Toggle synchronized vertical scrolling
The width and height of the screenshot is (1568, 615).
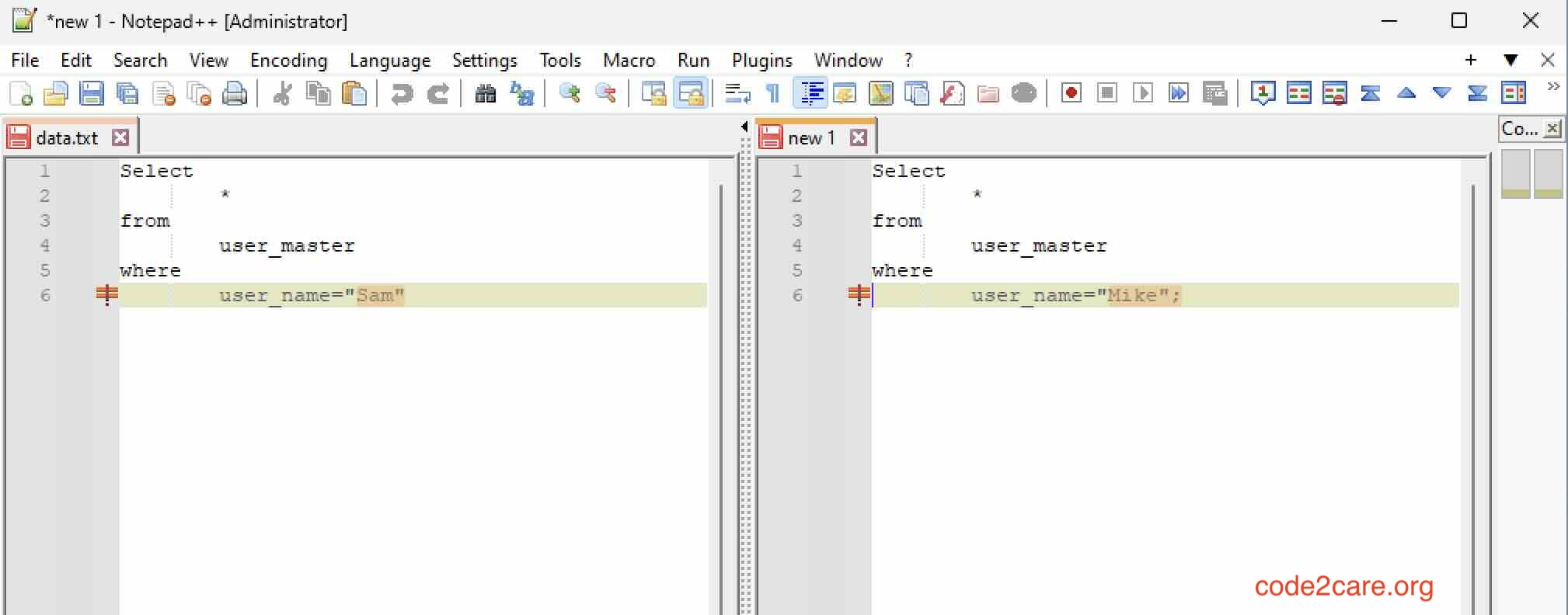pyautogui.click(x=653, y=94)
